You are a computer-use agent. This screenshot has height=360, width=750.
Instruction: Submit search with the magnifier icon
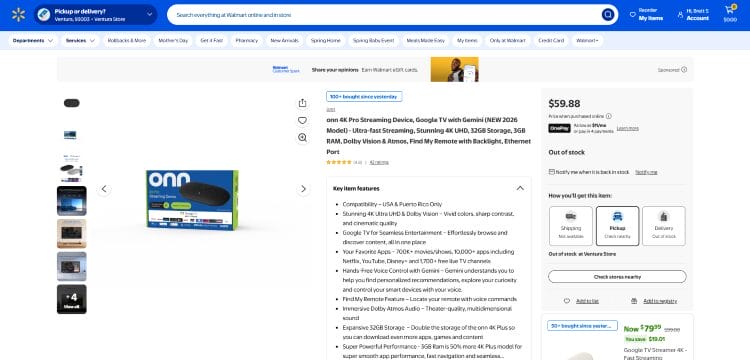(607, 15)
